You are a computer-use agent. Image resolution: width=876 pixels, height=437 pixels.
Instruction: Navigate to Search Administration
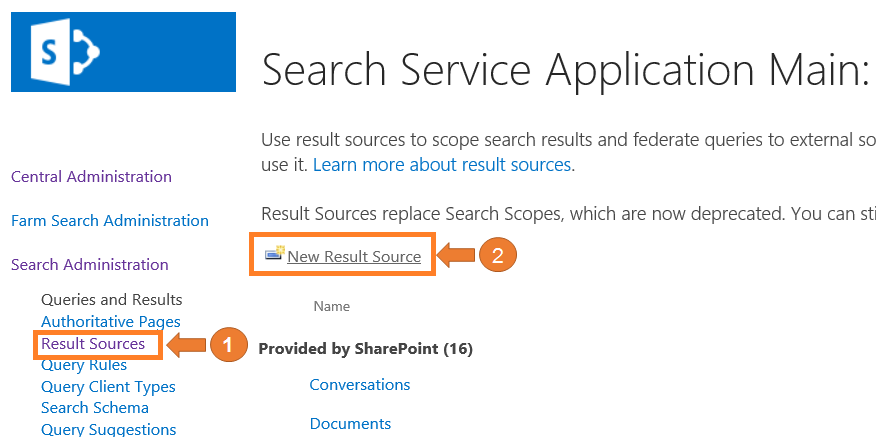[90, 265]
